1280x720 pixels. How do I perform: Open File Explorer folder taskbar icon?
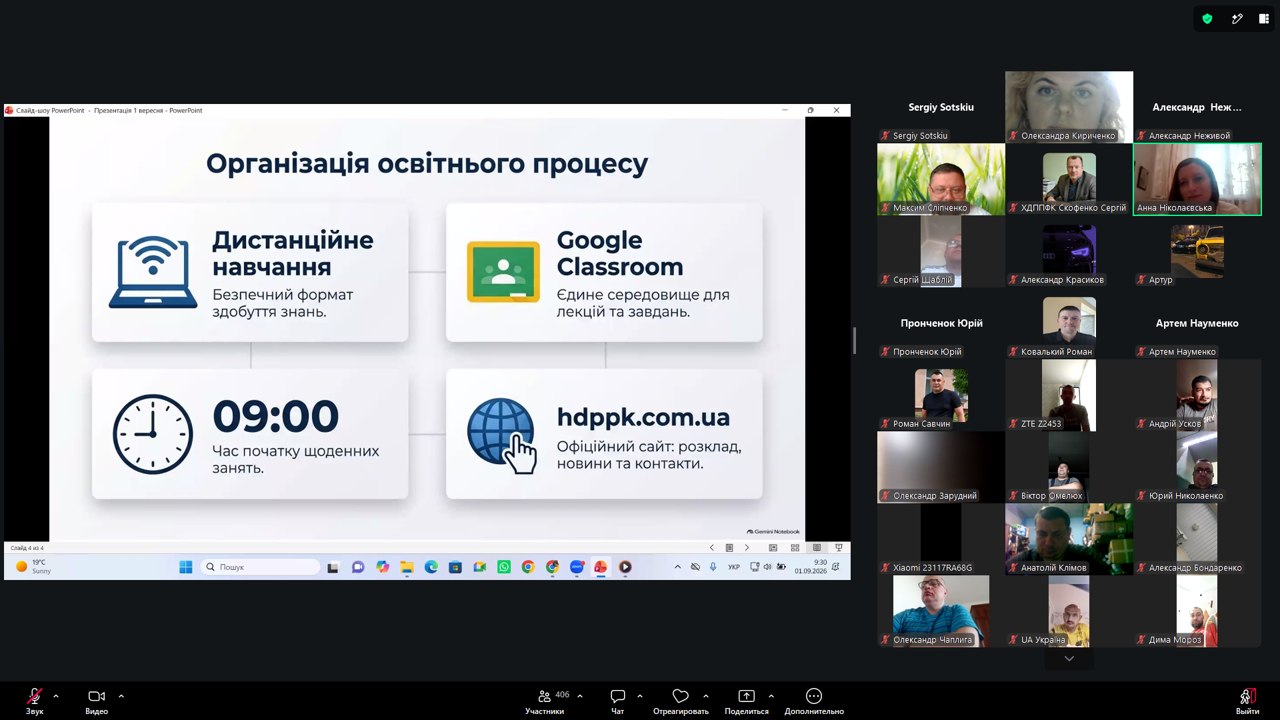[x=407, y=567]
